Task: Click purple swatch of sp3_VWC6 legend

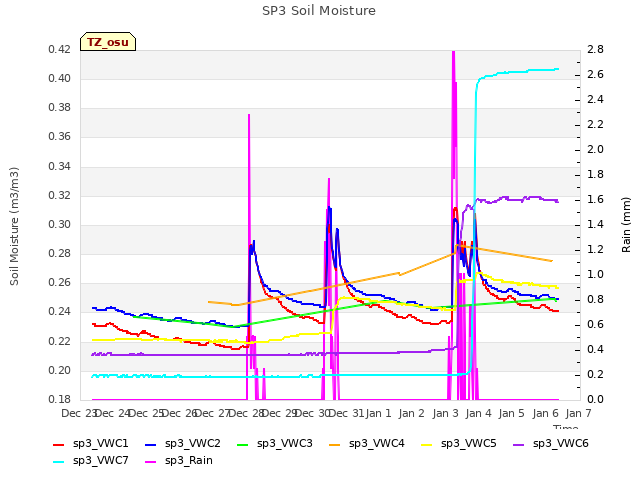Action: (x=519, y=444)
